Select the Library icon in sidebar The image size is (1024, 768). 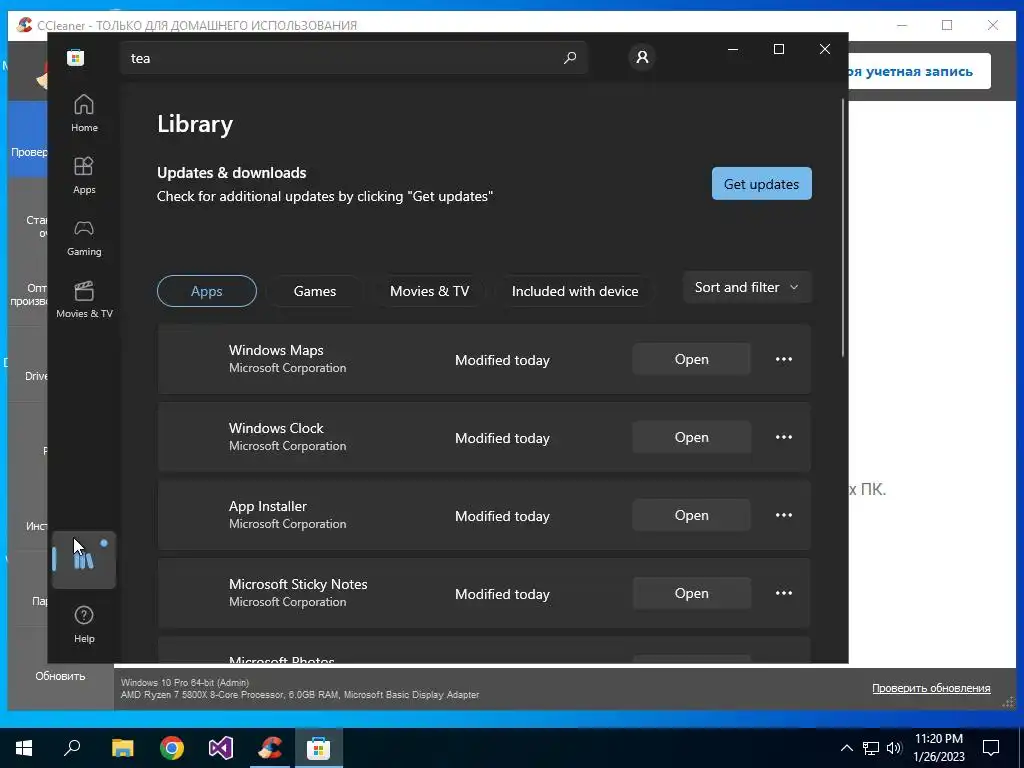(x=84, y=560)
